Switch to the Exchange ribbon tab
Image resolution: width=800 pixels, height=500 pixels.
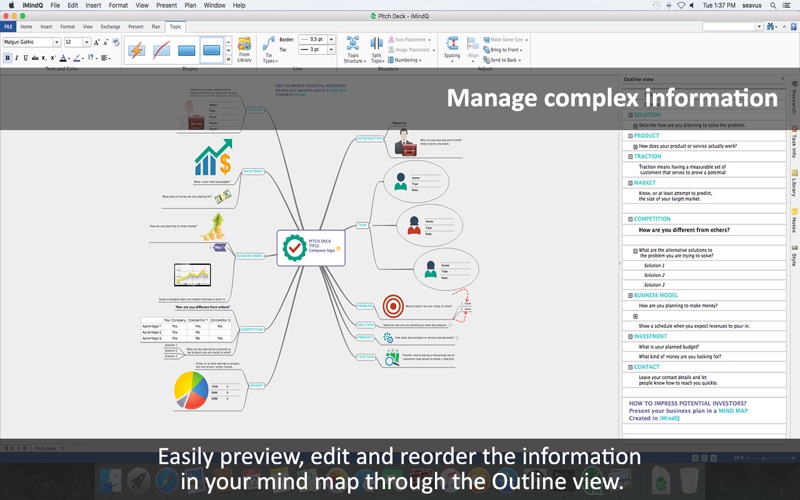pos(110,27)
